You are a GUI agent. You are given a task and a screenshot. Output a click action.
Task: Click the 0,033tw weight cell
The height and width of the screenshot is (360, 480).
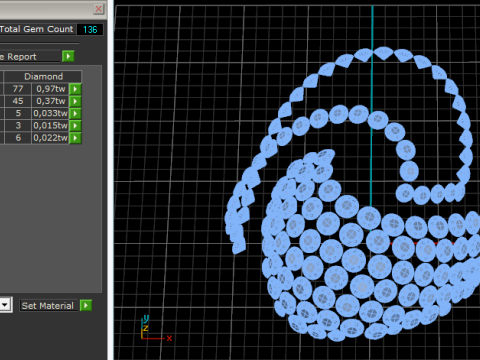(x=50, y=113)
